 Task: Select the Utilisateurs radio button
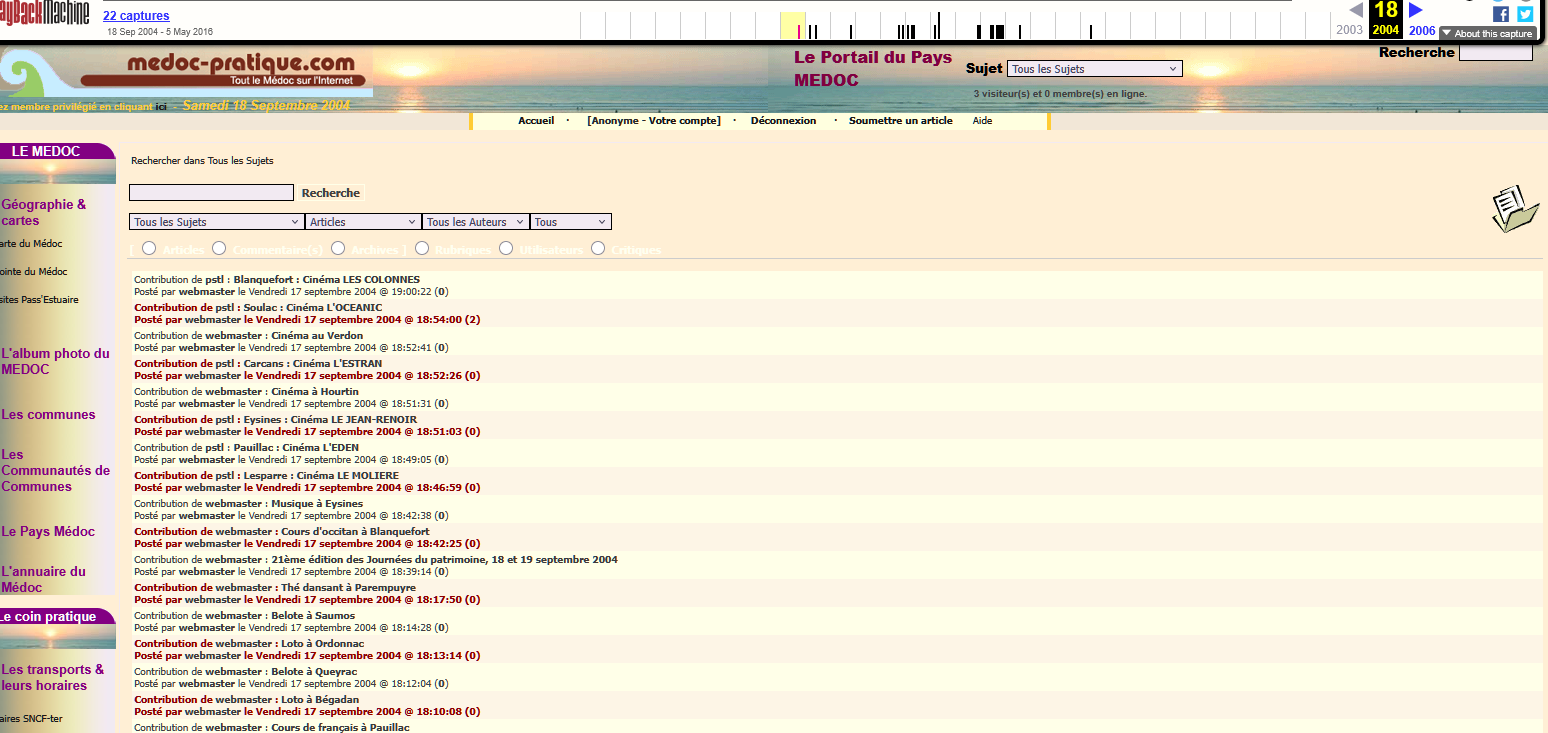tap(506, 248)
